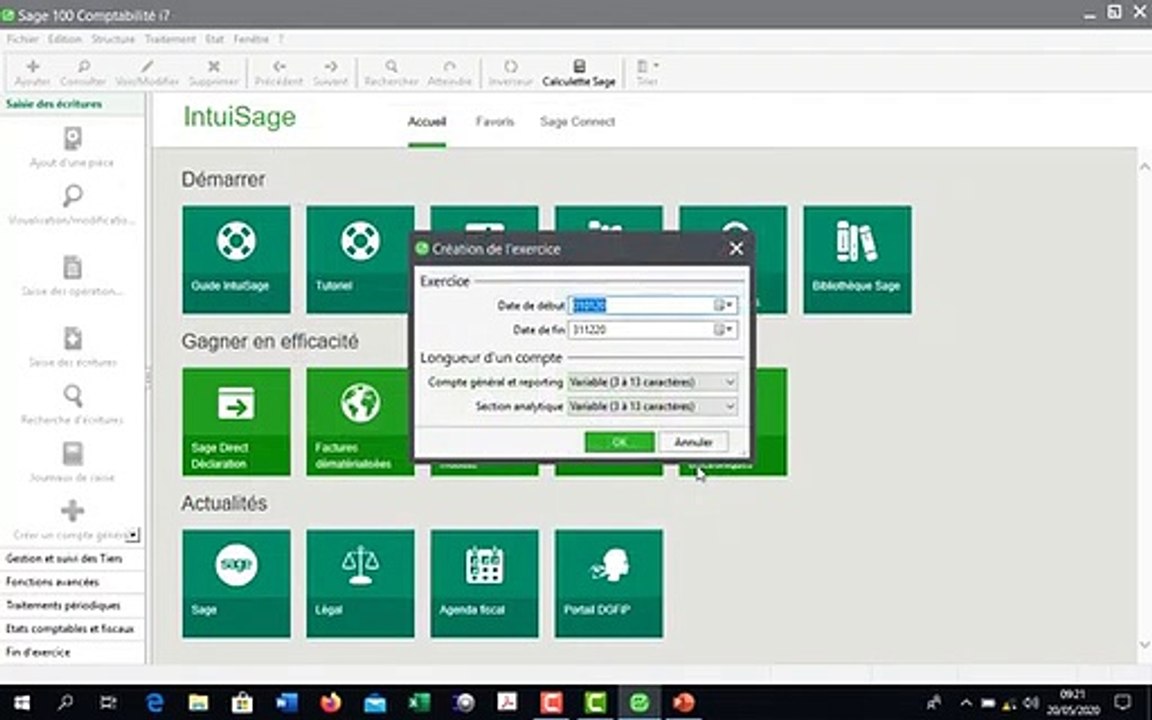Open Windows Start menu
The width and height of the screenshot is (1152, 720).
21,703
